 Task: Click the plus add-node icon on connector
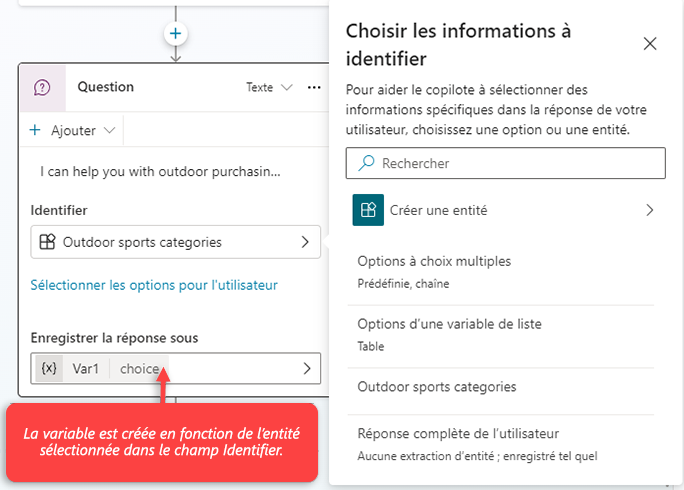176,33
